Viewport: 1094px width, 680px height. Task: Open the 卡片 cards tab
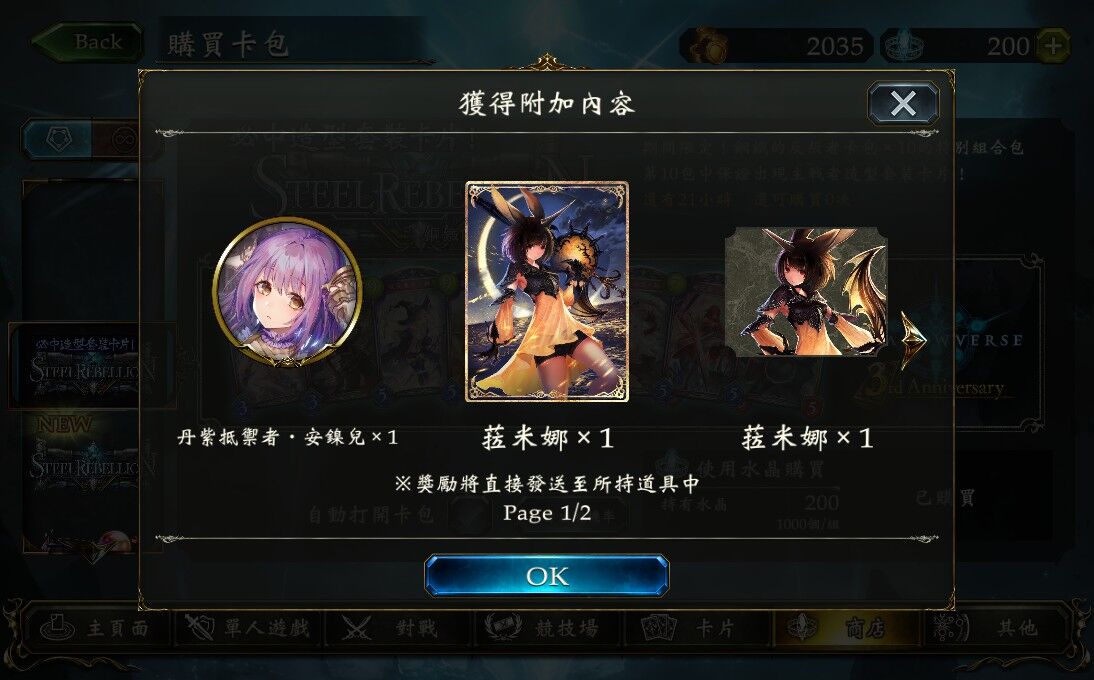(696, 628)
